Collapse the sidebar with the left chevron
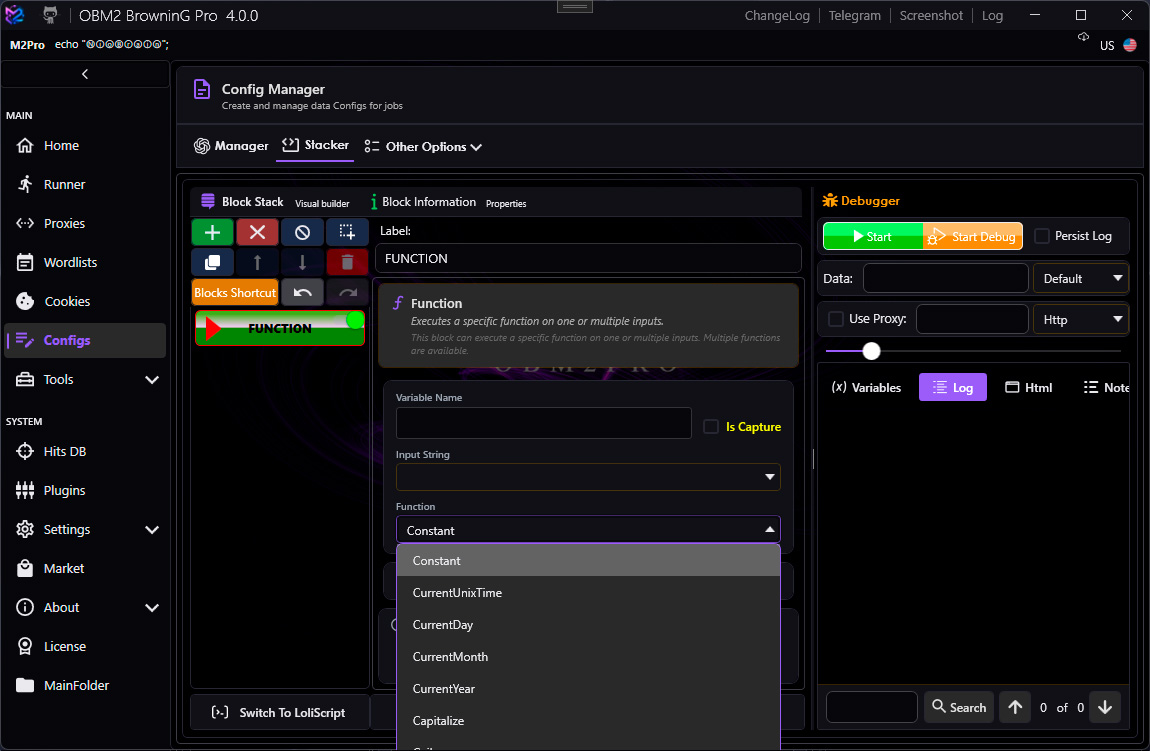 85,74
